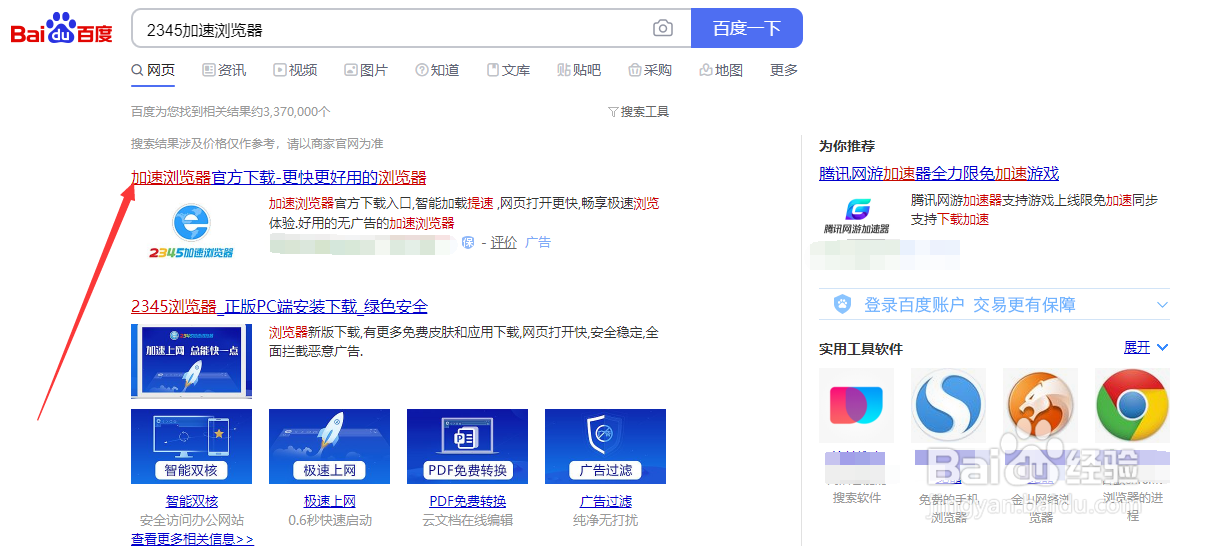This screenshot has width=1207, height=546.
Task: Click 查看更多相关信息 link
Action: [x=192, y=539]
